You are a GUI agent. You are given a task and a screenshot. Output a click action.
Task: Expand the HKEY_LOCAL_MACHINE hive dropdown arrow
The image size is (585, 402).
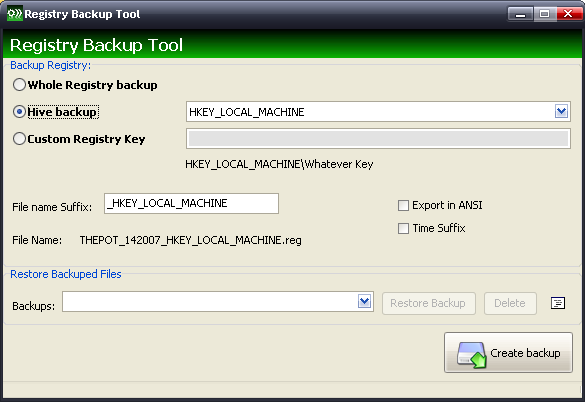(x=561, y=111)
